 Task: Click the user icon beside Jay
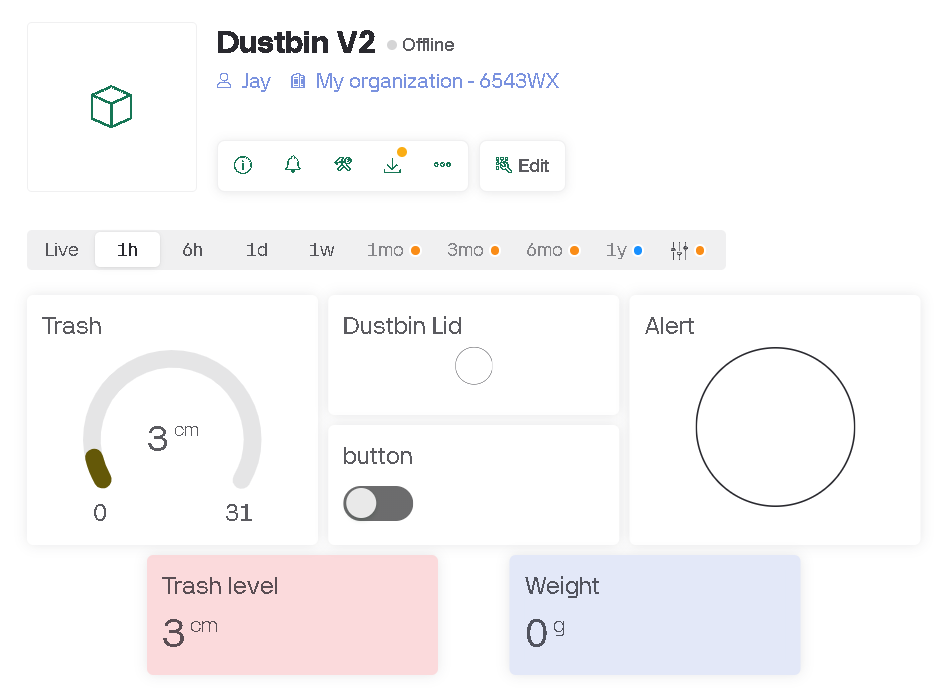(224, 81)
